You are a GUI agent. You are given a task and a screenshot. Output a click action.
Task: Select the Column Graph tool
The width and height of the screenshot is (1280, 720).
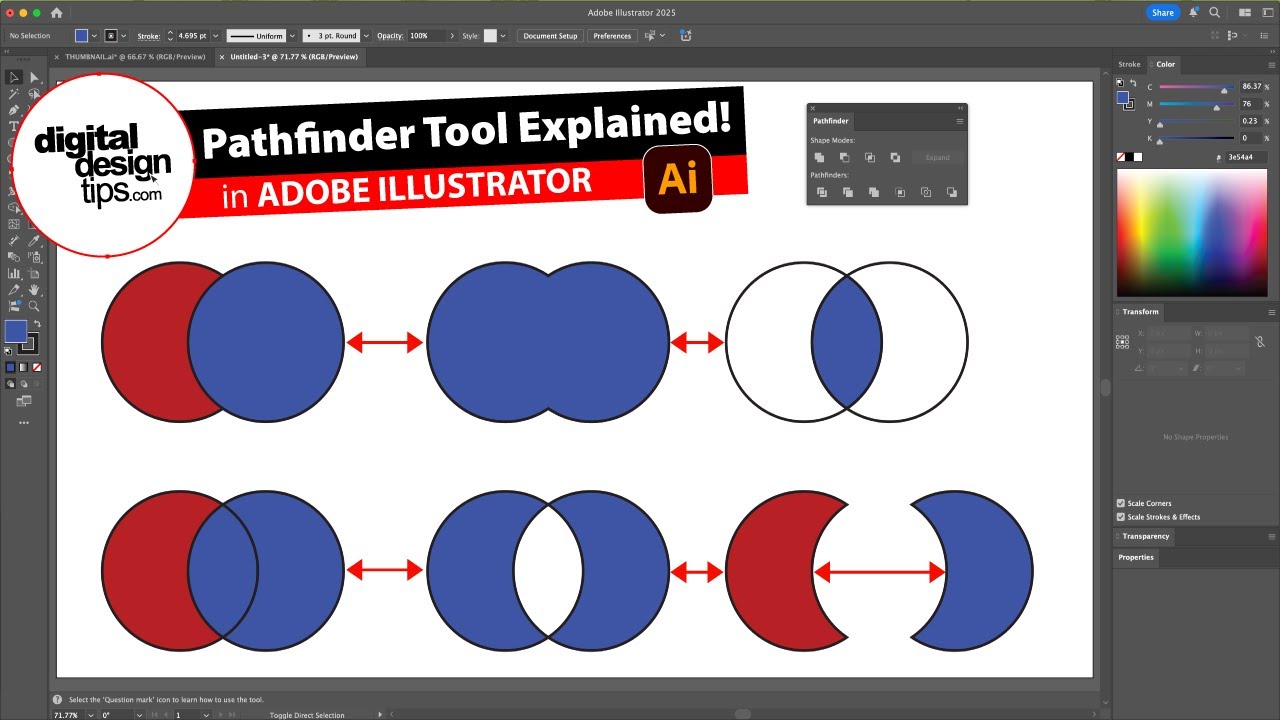pos(14,273)
